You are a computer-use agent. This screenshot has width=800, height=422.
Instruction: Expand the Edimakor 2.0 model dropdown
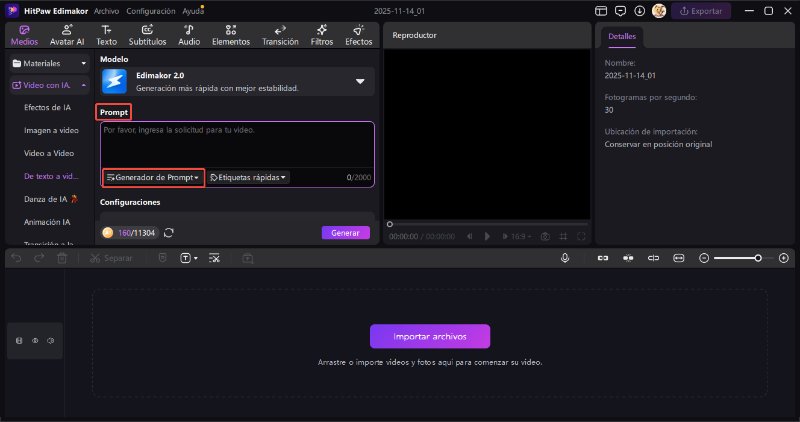coord(360,81)
